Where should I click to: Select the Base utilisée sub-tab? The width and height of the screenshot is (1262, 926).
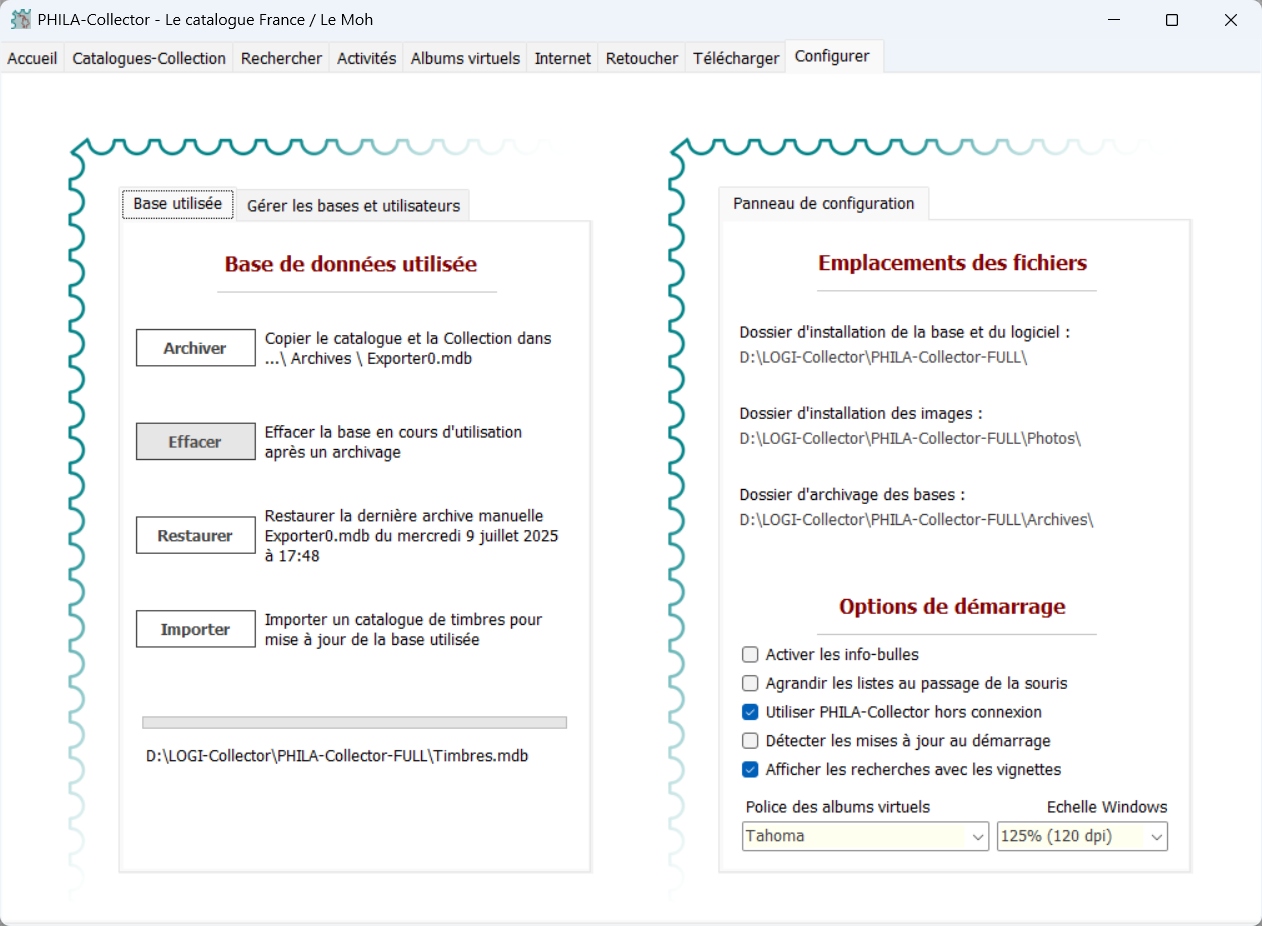click(x=178, y=203)
